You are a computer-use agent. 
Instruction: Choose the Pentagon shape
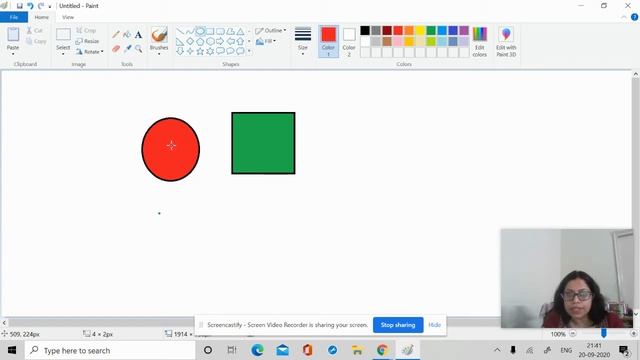(200, 41)
